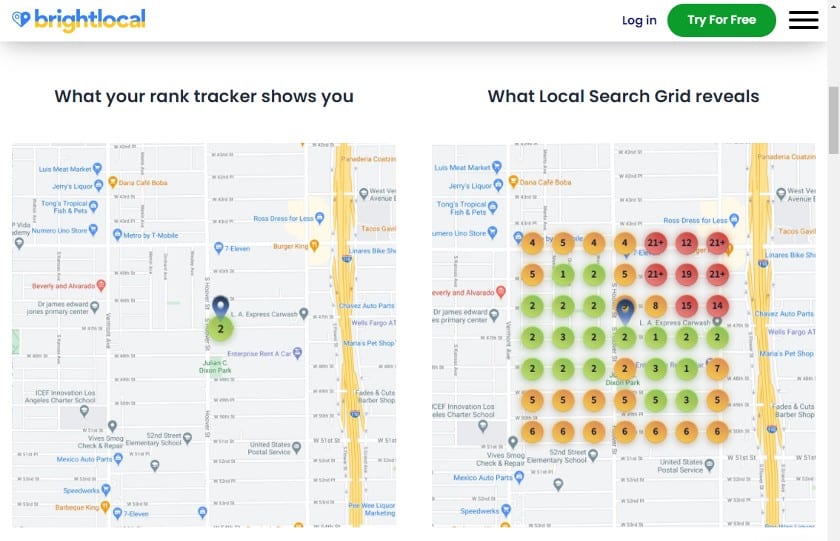Click Speedwerks pin on left map
The width and height of the screenshot is (840, 541).
[x=106, y=490]
